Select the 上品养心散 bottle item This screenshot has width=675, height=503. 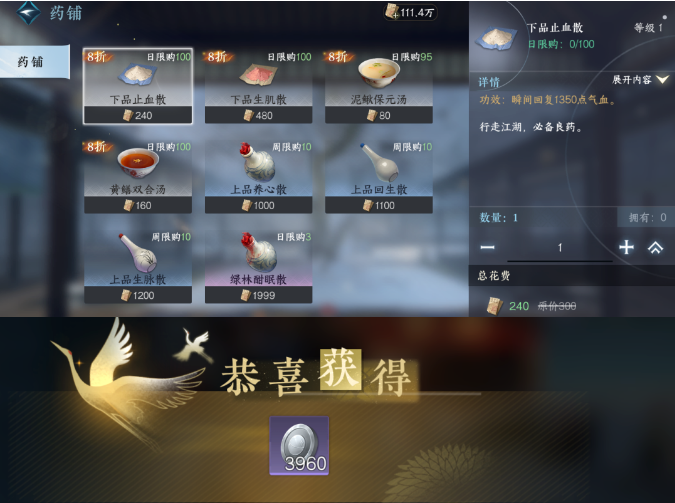click(257, 163)
